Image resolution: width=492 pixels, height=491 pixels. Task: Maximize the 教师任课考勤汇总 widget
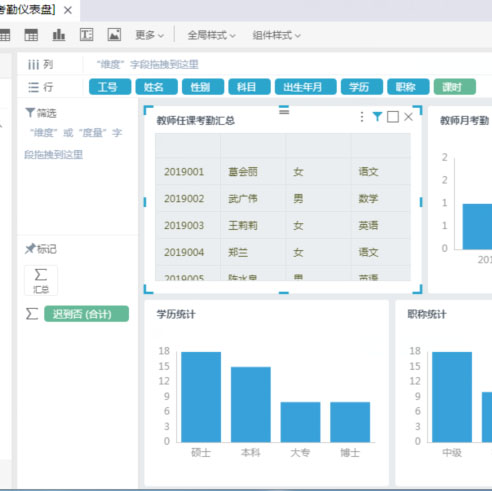coord(393,117)
